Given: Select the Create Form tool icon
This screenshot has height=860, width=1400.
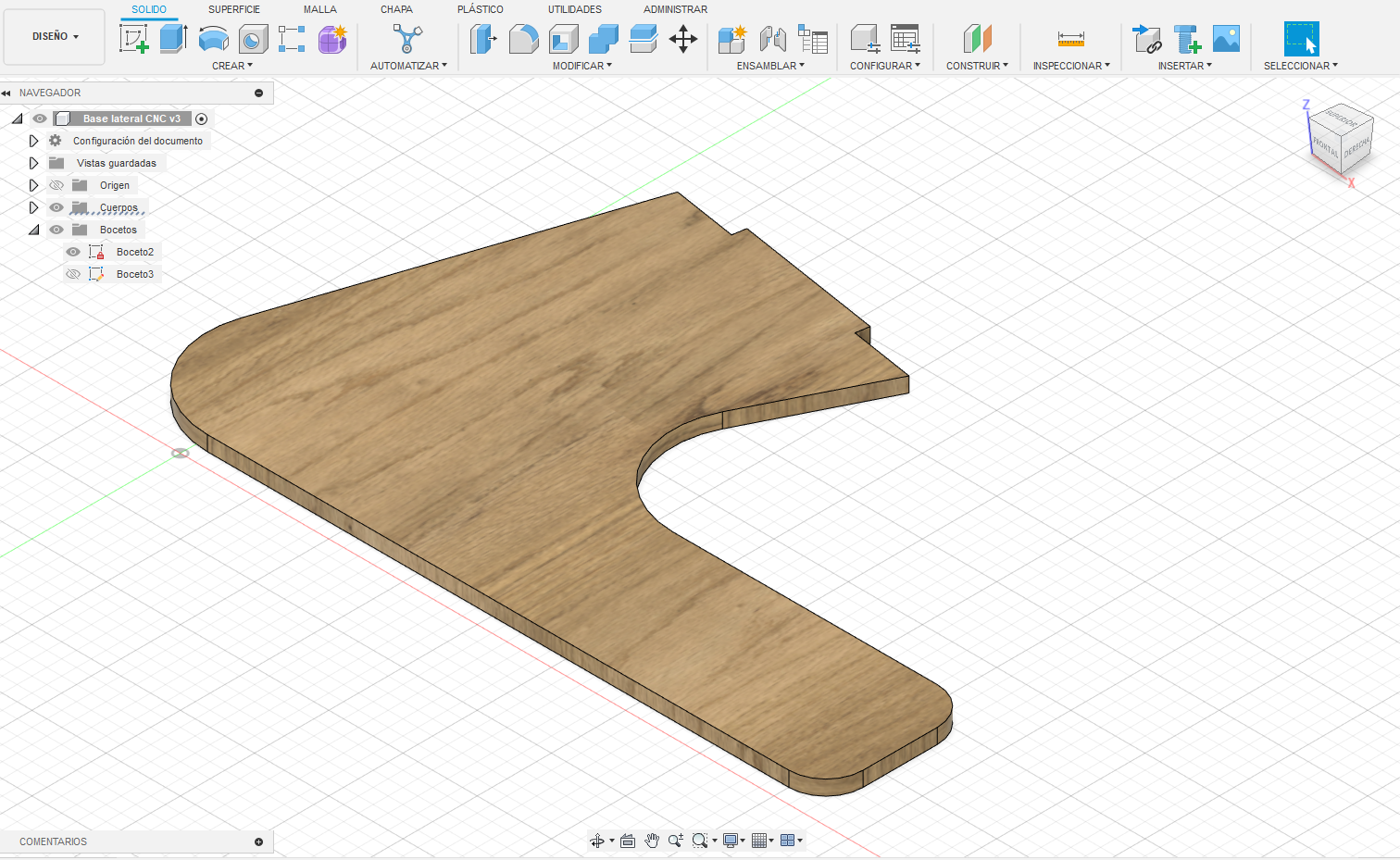Looking at the screenshot, I should (x=332, y=39).
